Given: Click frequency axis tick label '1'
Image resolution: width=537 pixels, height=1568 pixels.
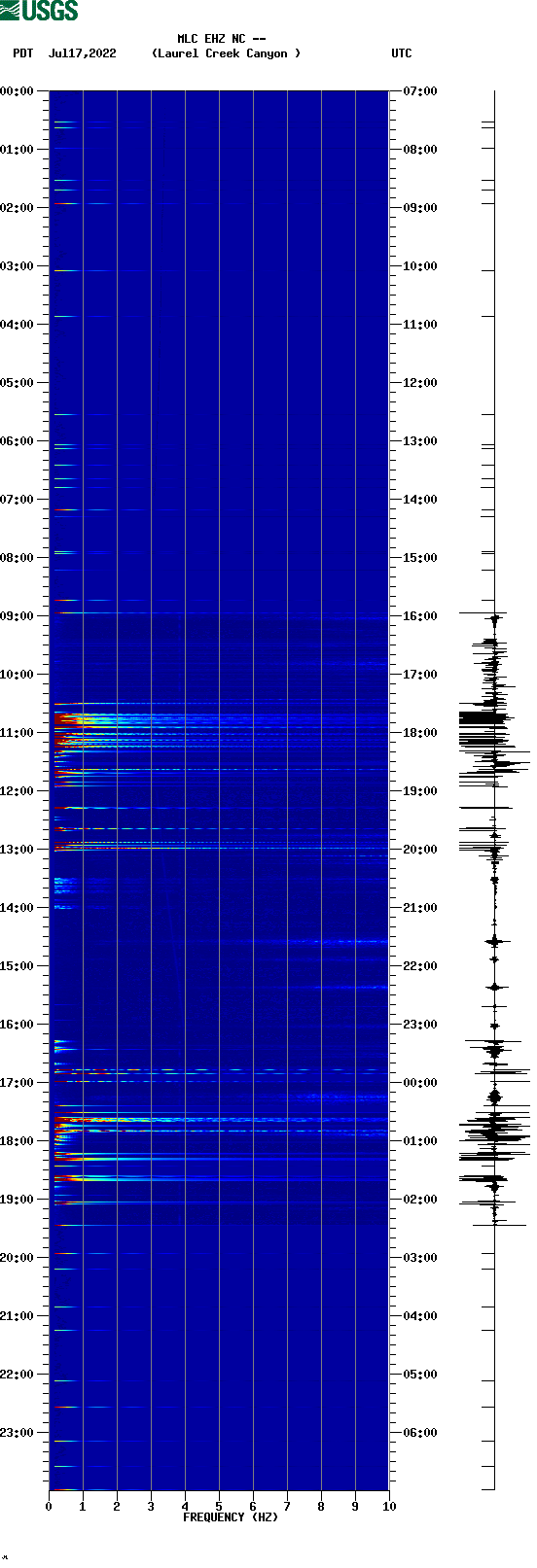Looking at the screenshot, I should (83, 1507).
